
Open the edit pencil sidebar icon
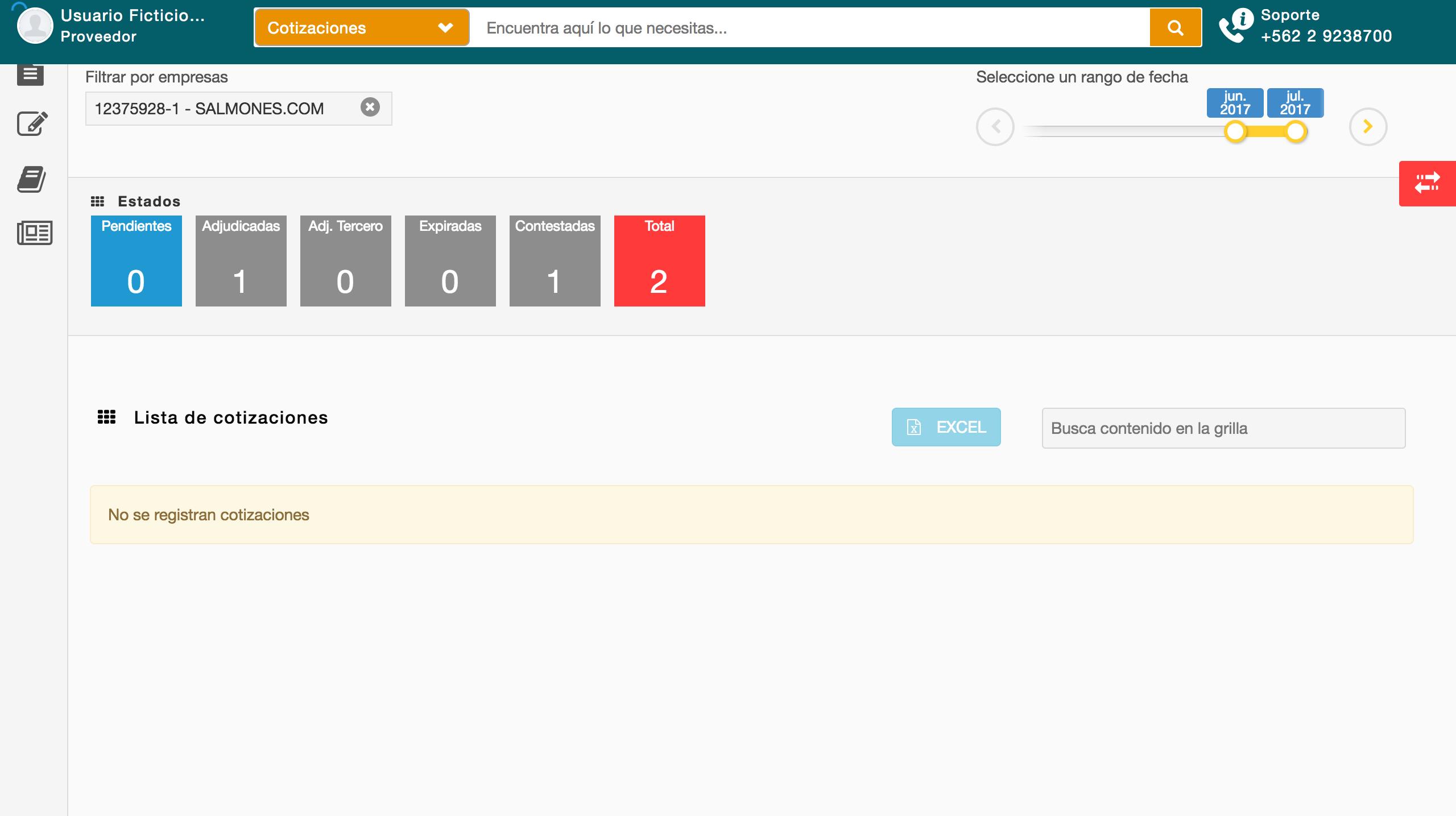32,123
